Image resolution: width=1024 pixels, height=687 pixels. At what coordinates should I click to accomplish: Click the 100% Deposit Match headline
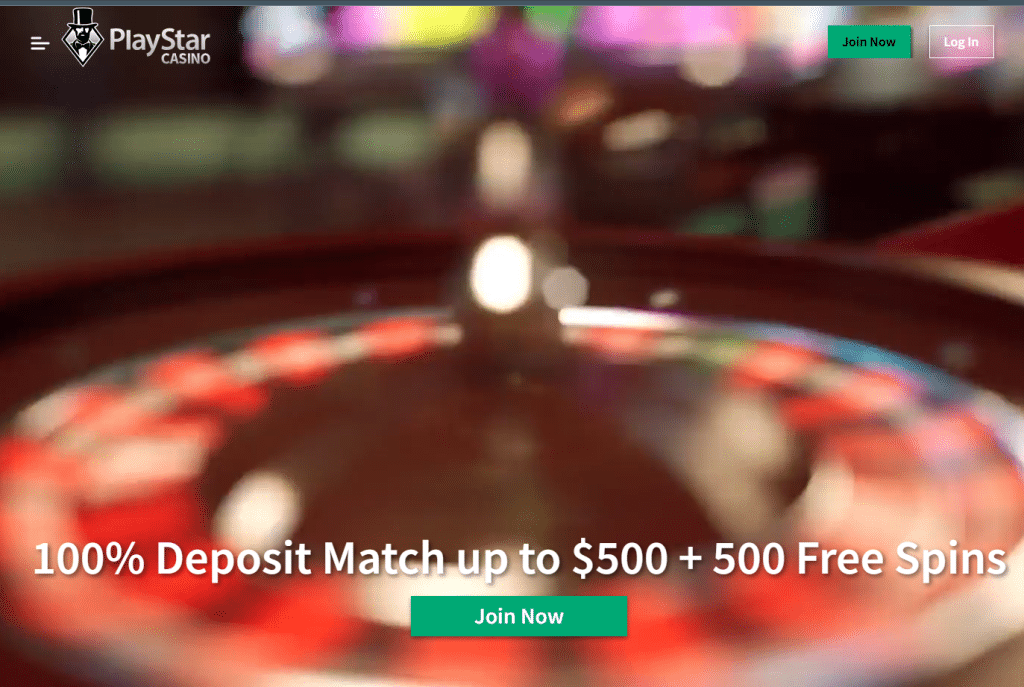click(x=519, y=559)
